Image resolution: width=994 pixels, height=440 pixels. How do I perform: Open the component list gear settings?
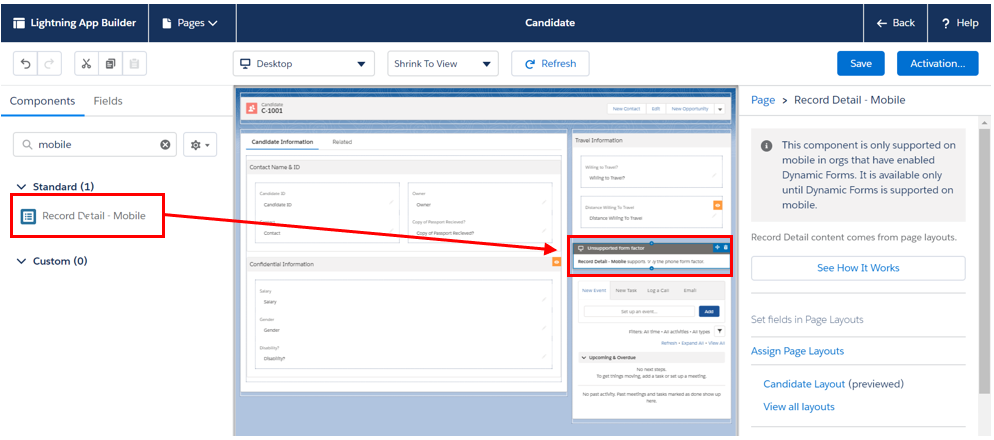click(200, 145)
